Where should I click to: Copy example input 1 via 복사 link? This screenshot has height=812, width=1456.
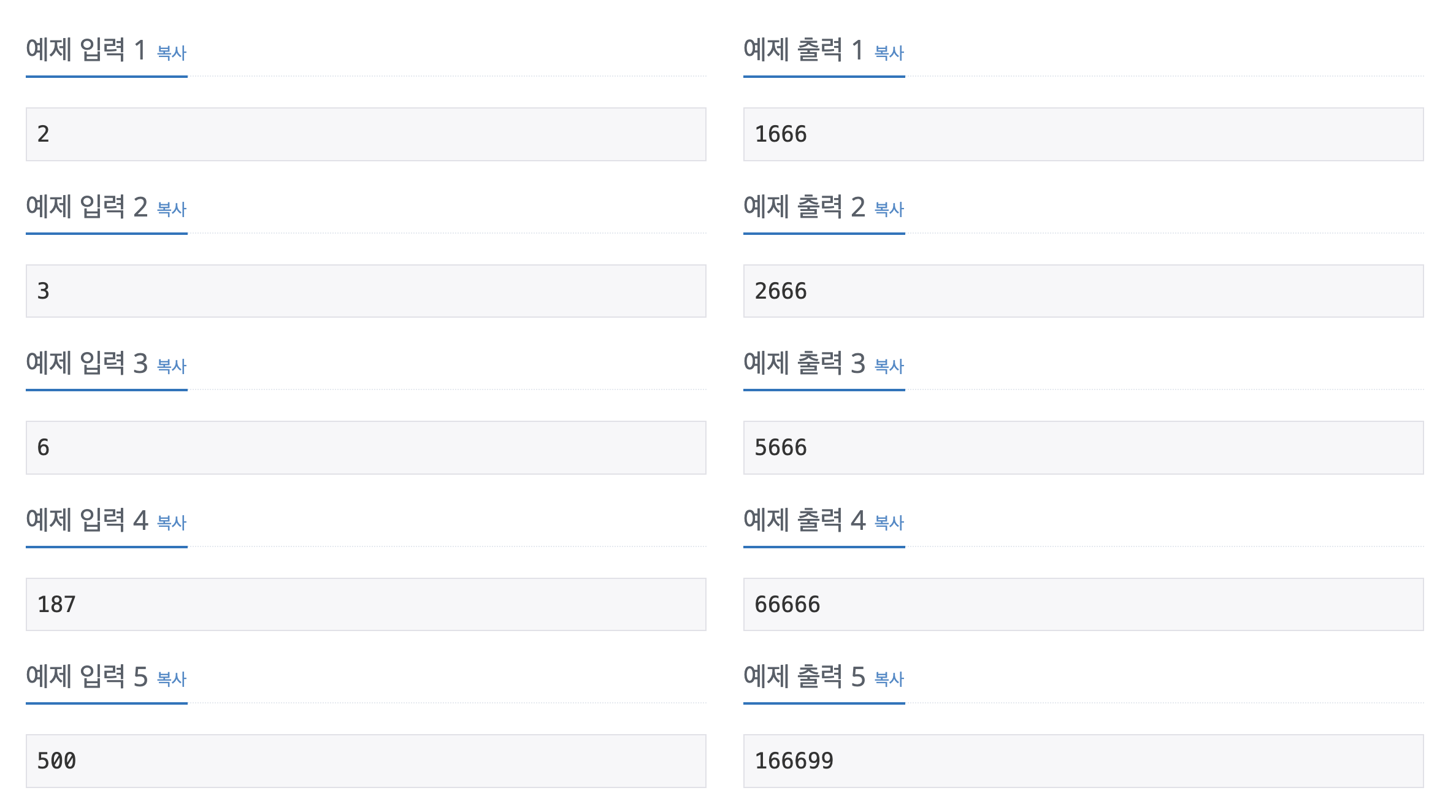[172, 53]
